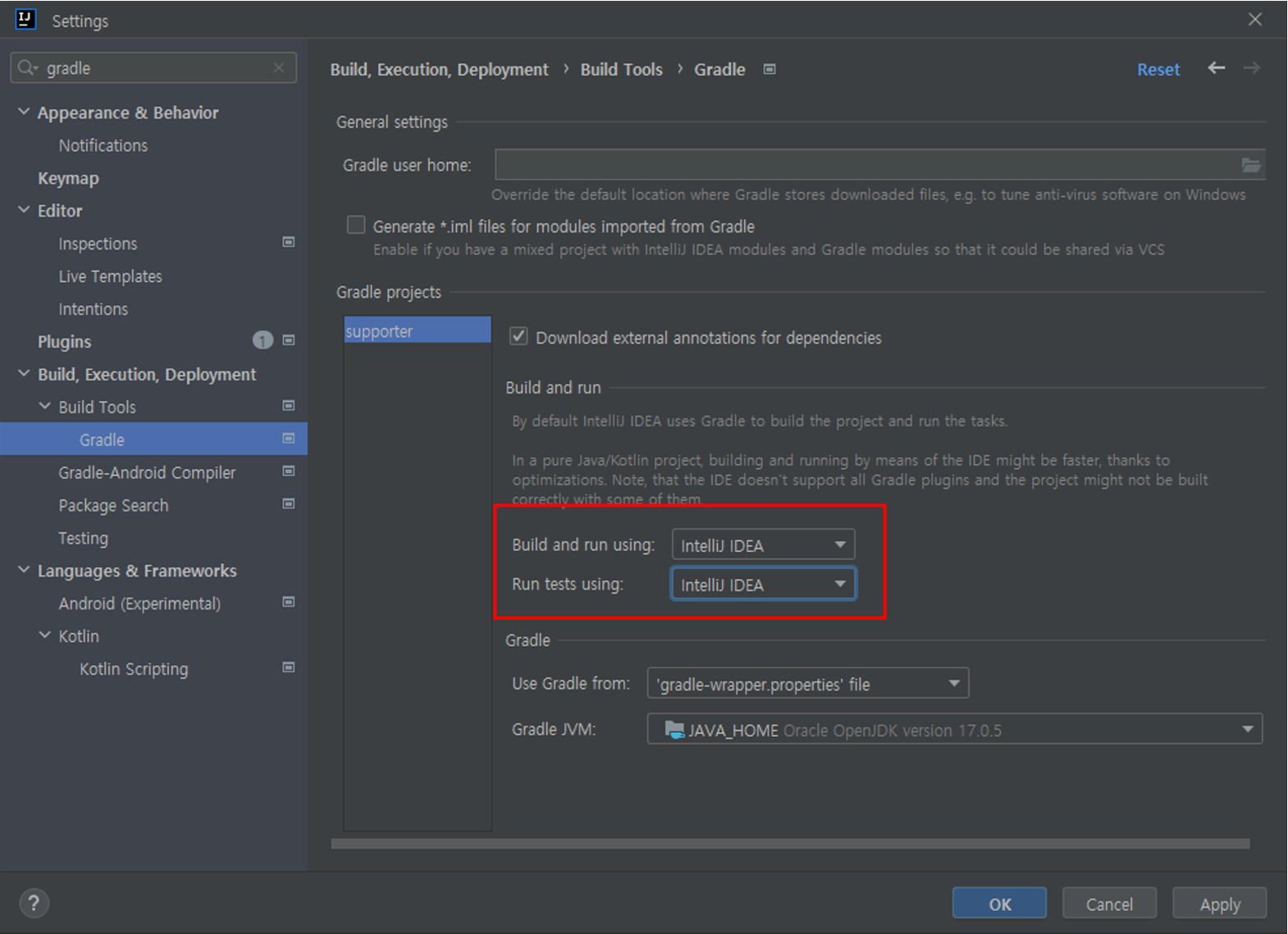Open Live Templates settings
This screenshot has width=1288, height=934.
coord(110,276)
